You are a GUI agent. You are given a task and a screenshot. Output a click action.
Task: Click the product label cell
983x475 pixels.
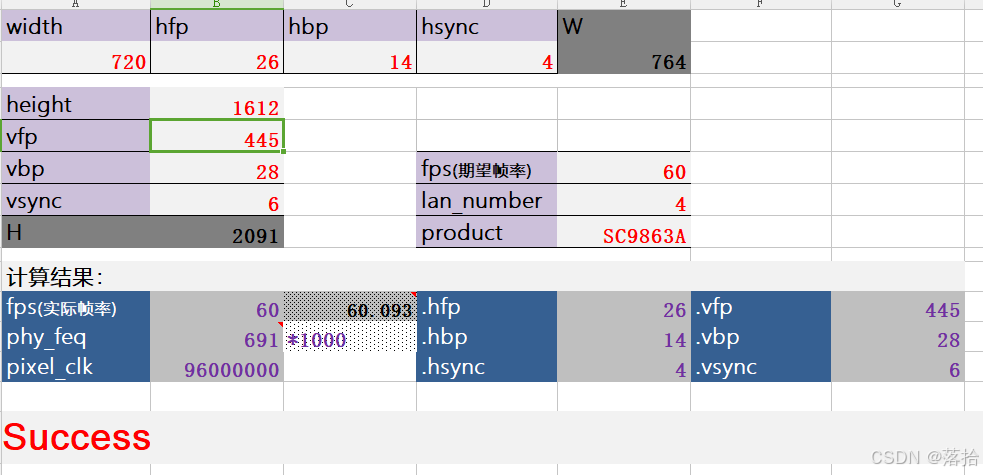(x=486, y=232)
